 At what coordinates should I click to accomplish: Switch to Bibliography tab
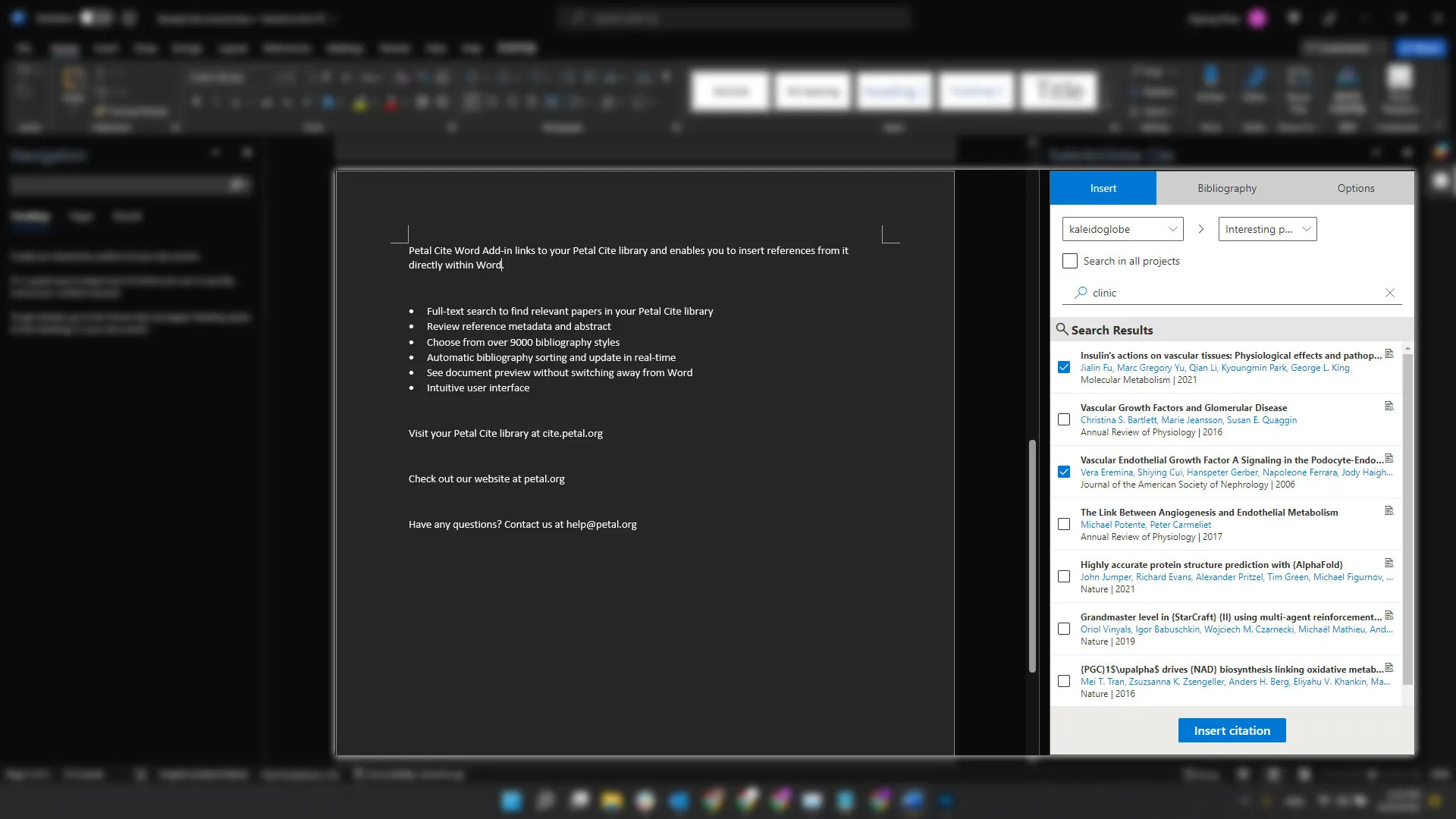pos(1227,188)
